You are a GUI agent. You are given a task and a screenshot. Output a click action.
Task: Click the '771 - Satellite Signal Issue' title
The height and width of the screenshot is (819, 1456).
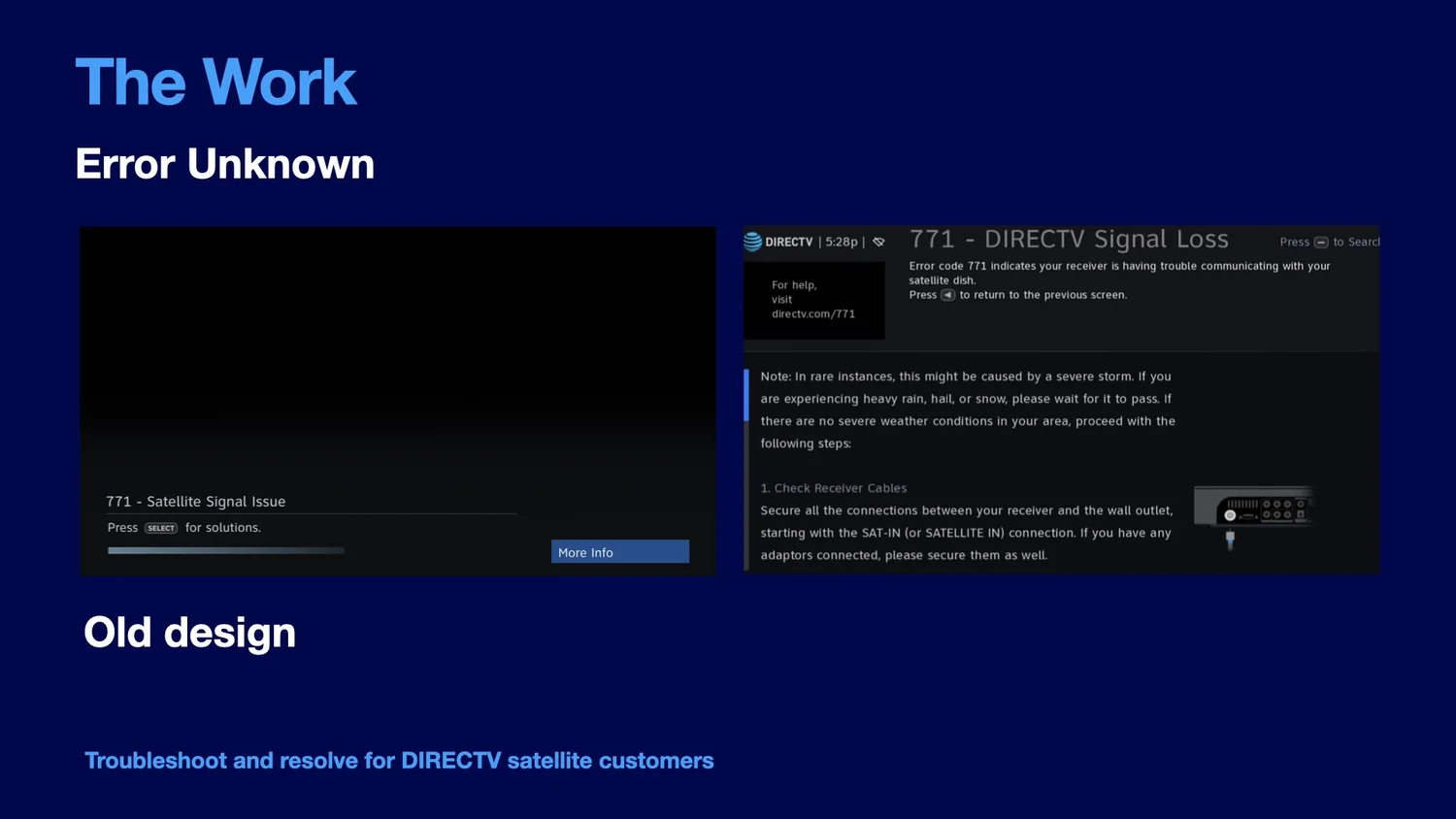click(196, 502)
